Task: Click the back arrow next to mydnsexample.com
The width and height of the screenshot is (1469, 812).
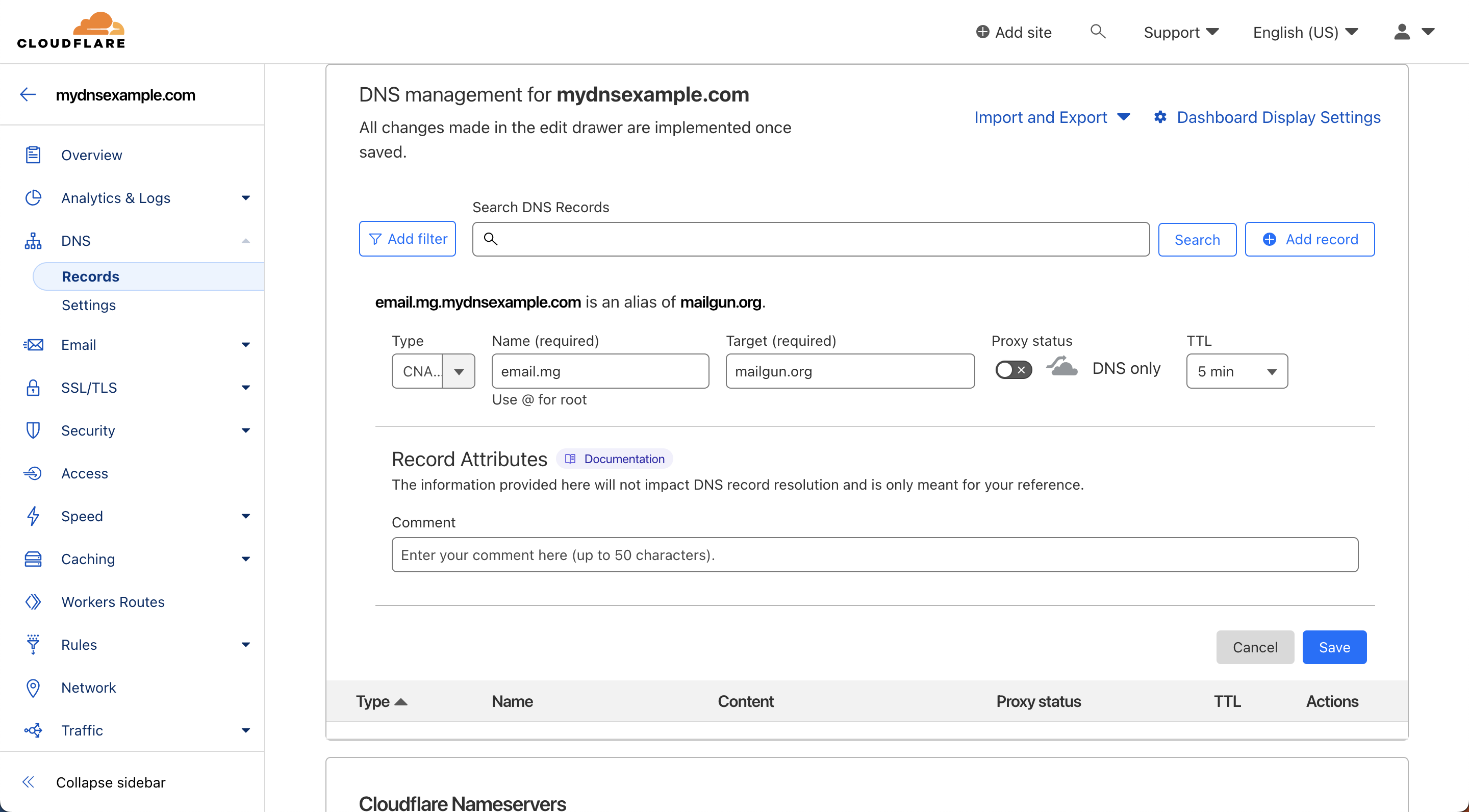Action: (x=28, y=95)
